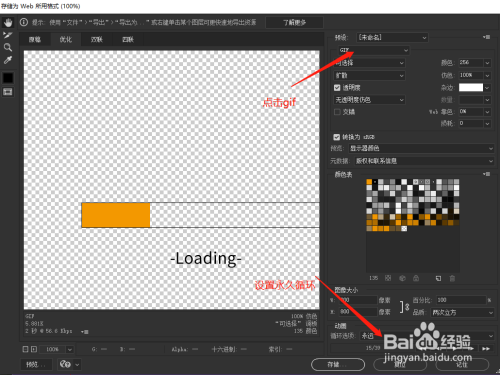
Task: Click the 了解更多 learn more button
Action: click(x=294, y=23)
